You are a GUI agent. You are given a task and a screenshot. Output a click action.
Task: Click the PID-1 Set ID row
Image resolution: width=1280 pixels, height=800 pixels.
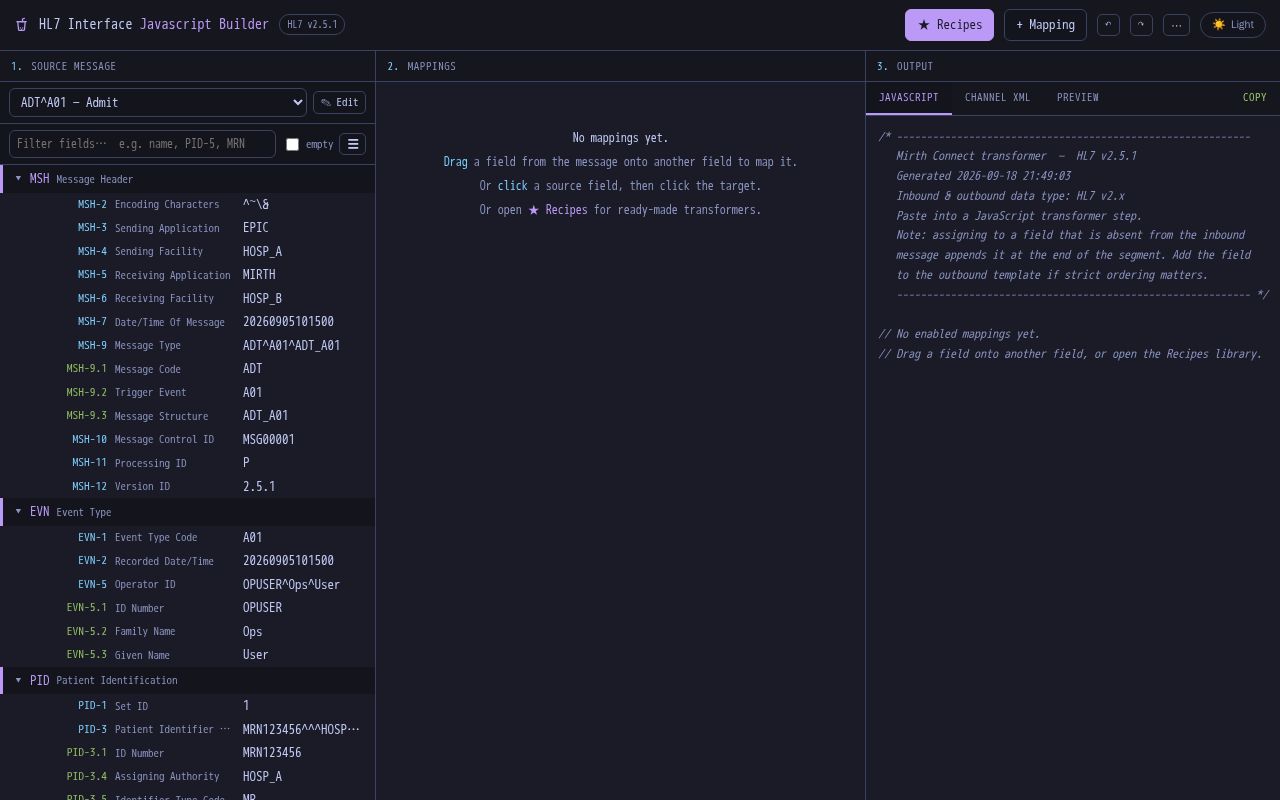point(187,706)
